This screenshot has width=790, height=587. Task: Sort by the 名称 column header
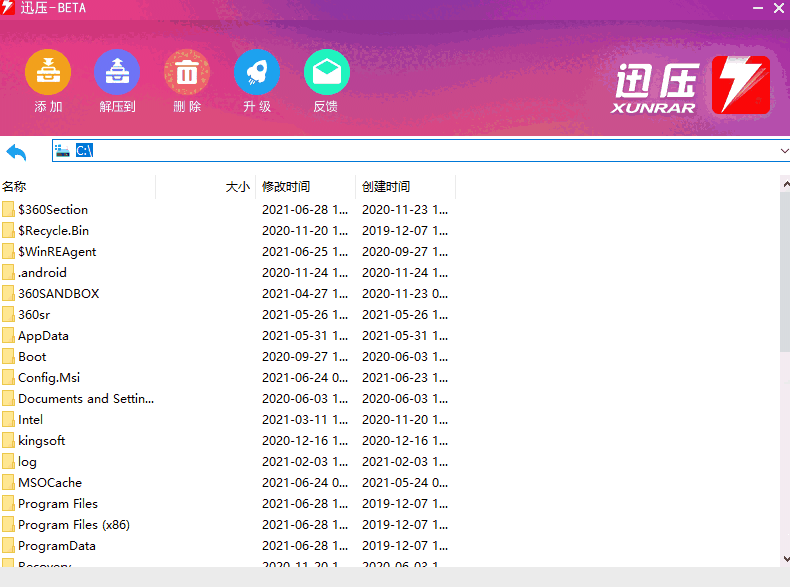pyautogui.click(x=15, y=187)
